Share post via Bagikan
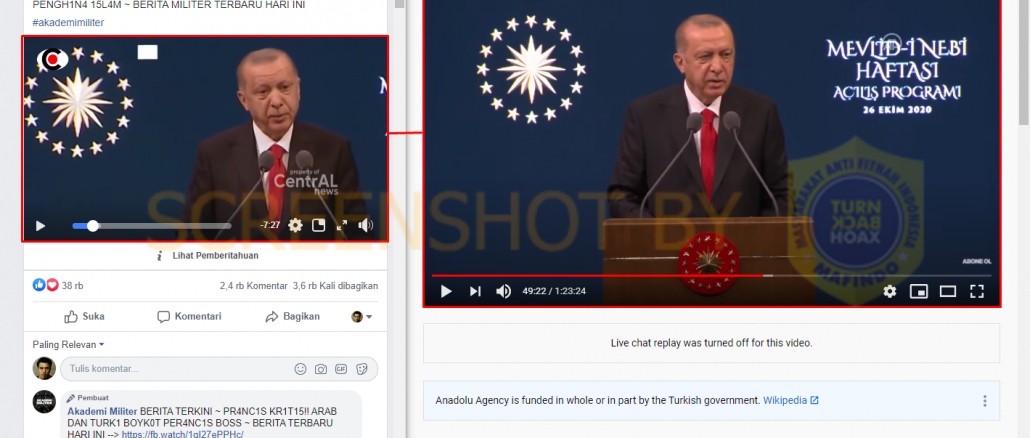This screenshot has width=1030, height=438. [x=292, y=317]
